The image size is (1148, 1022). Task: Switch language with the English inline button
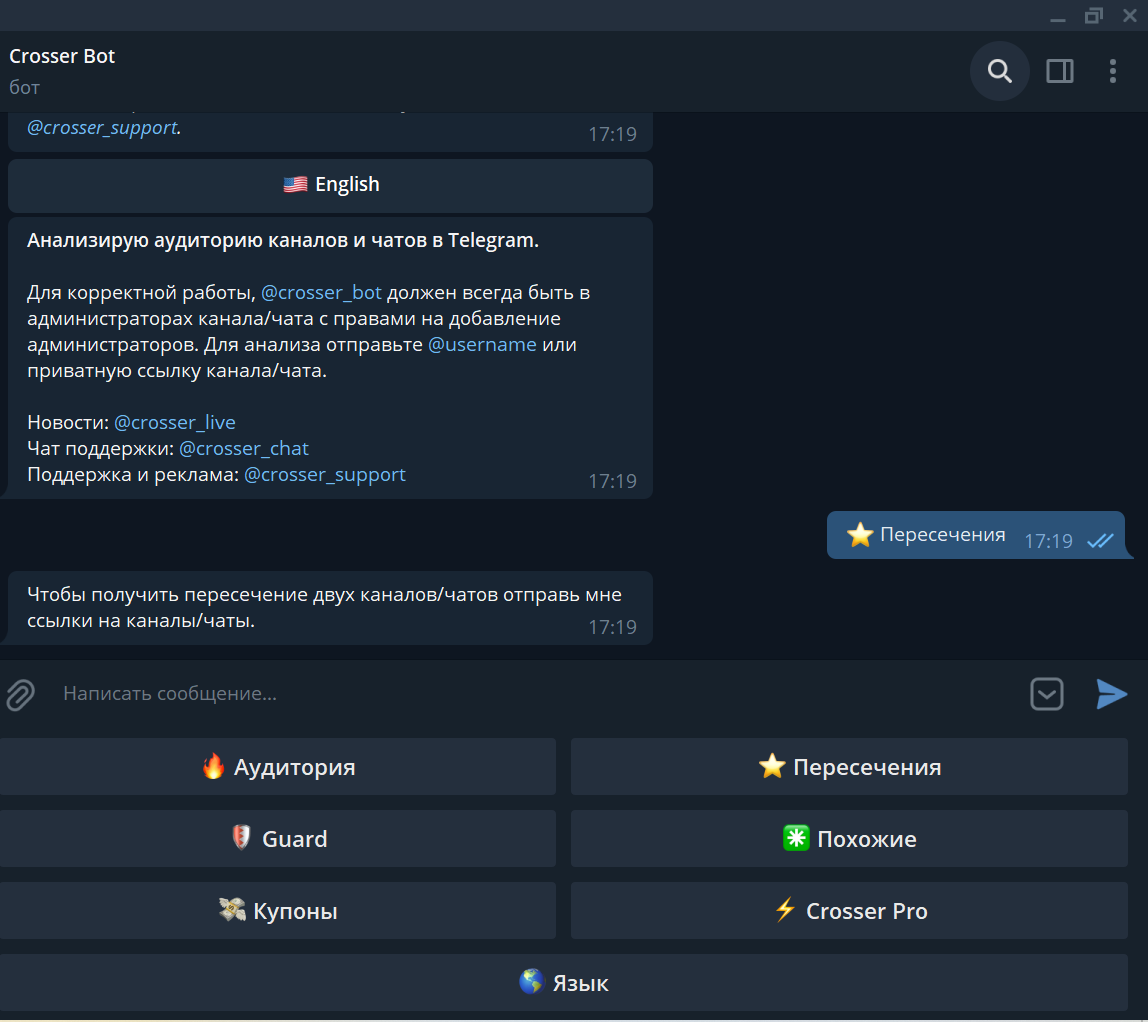[x=330, y=185]
